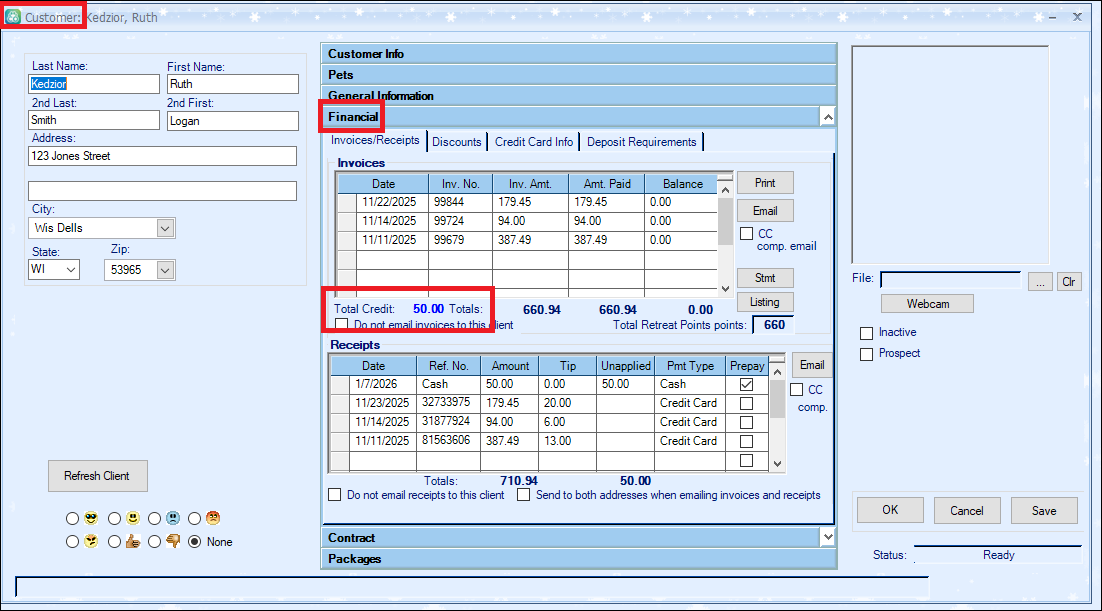This screenshot has height=611, width=1102.
Task: Open the State dropdown
Action: point(71,270)
